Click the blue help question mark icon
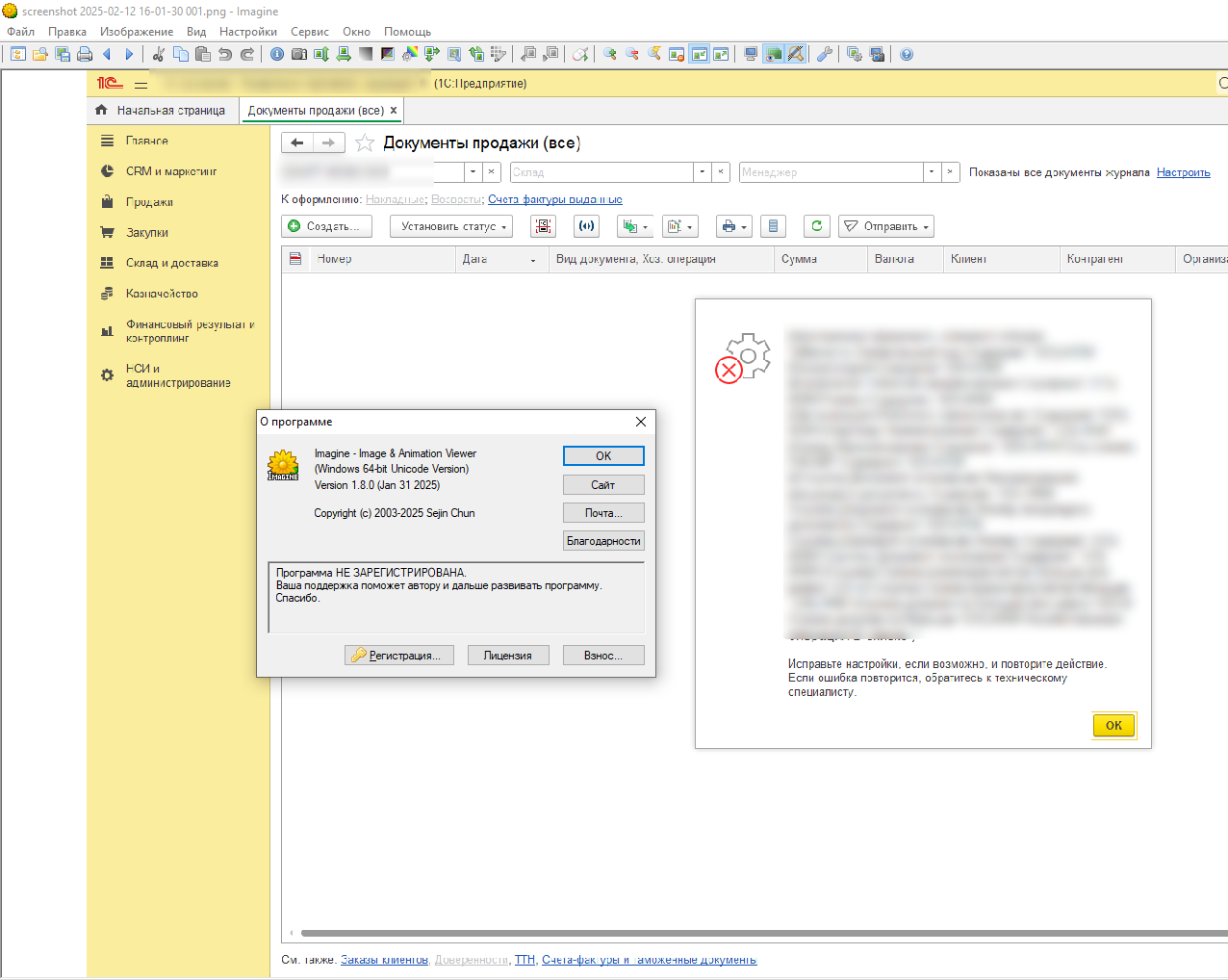 pyautogui.click(x=907, y=54)
